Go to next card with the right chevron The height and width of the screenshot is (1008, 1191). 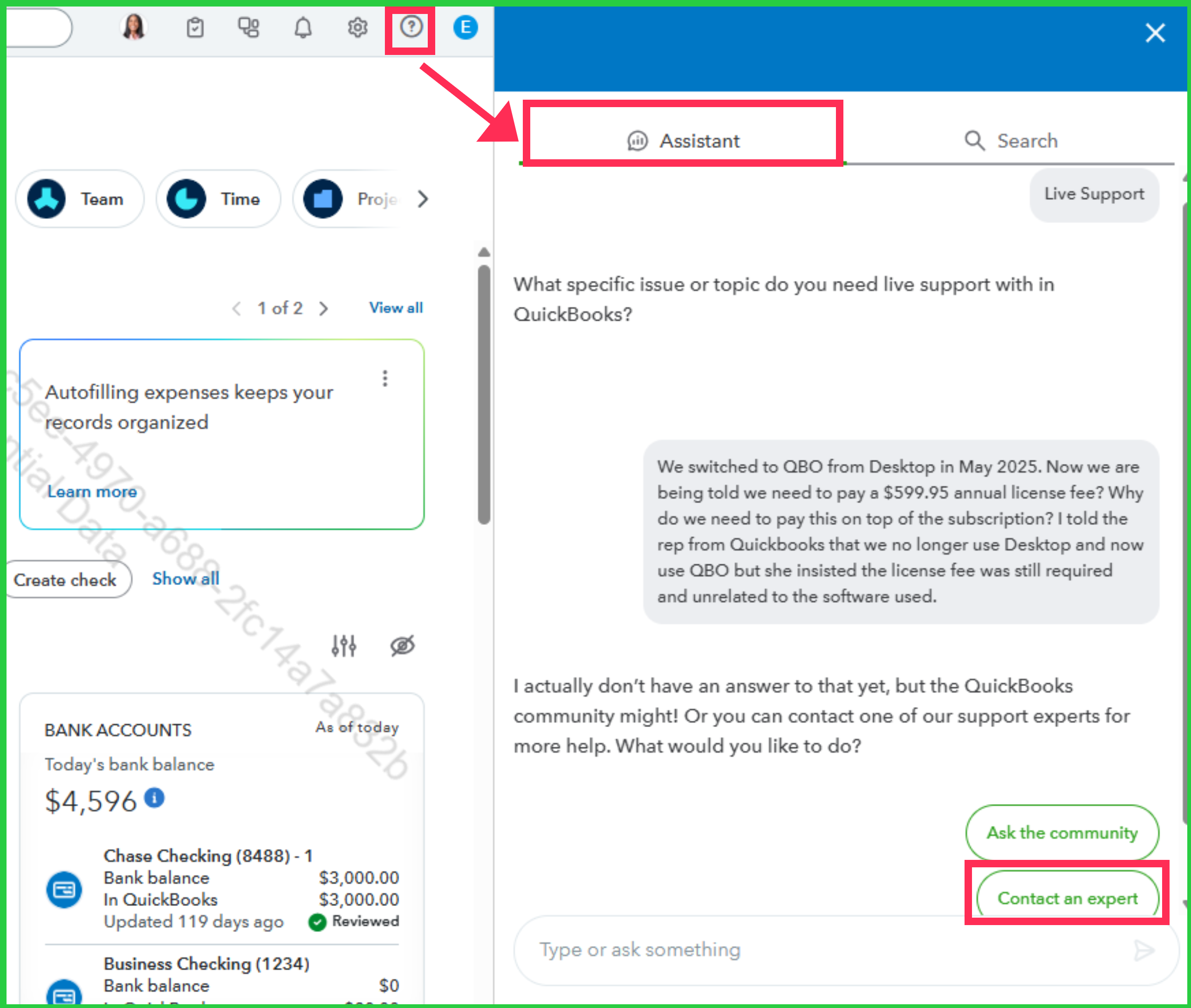pos(324,308)
